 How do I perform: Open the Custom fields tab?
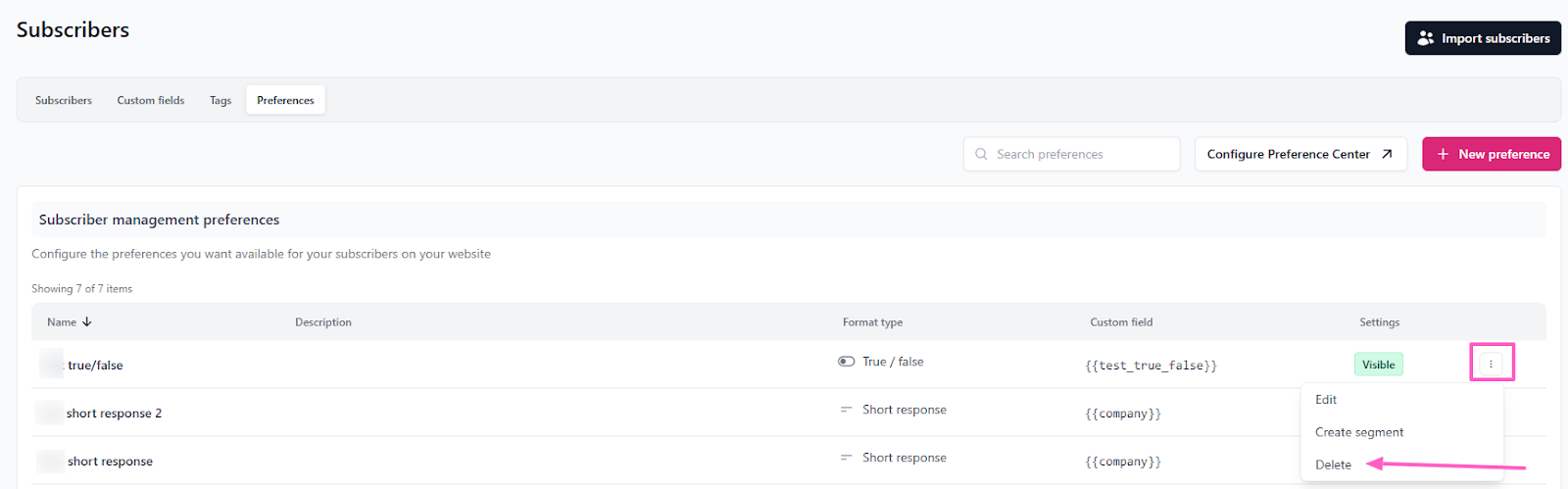(151, 100)
